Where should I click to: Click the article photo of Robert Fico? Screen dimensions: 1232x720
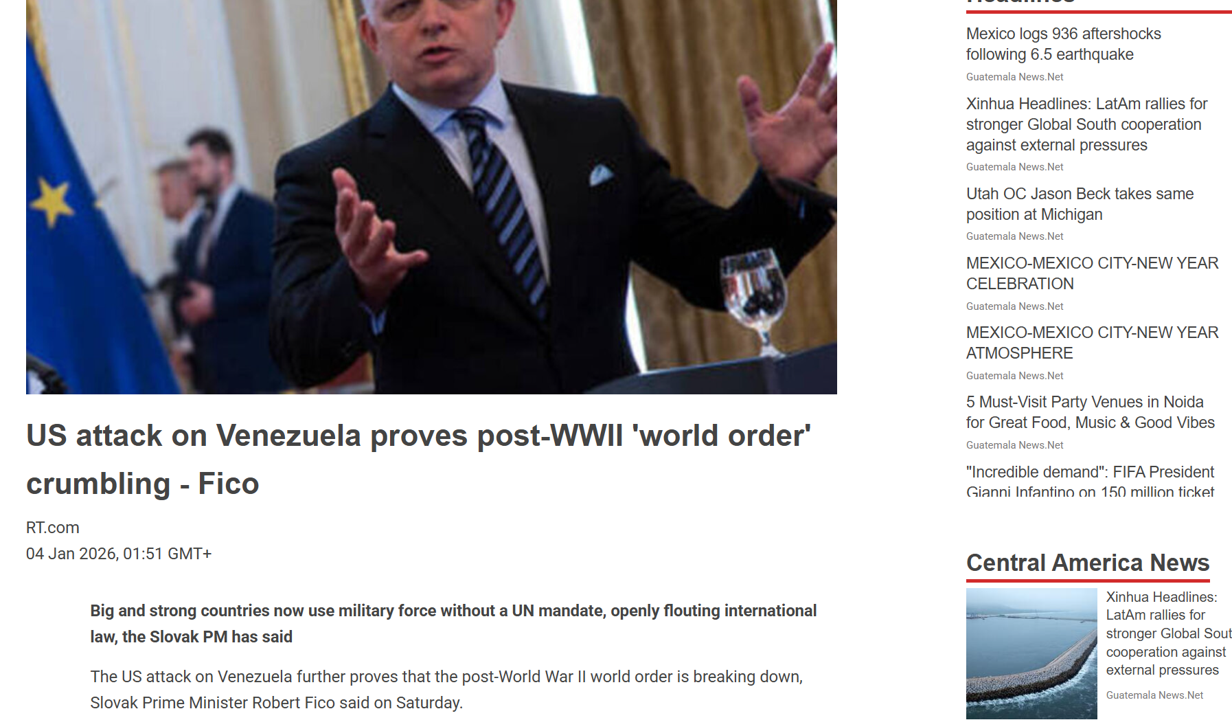[x=431, y=197]
